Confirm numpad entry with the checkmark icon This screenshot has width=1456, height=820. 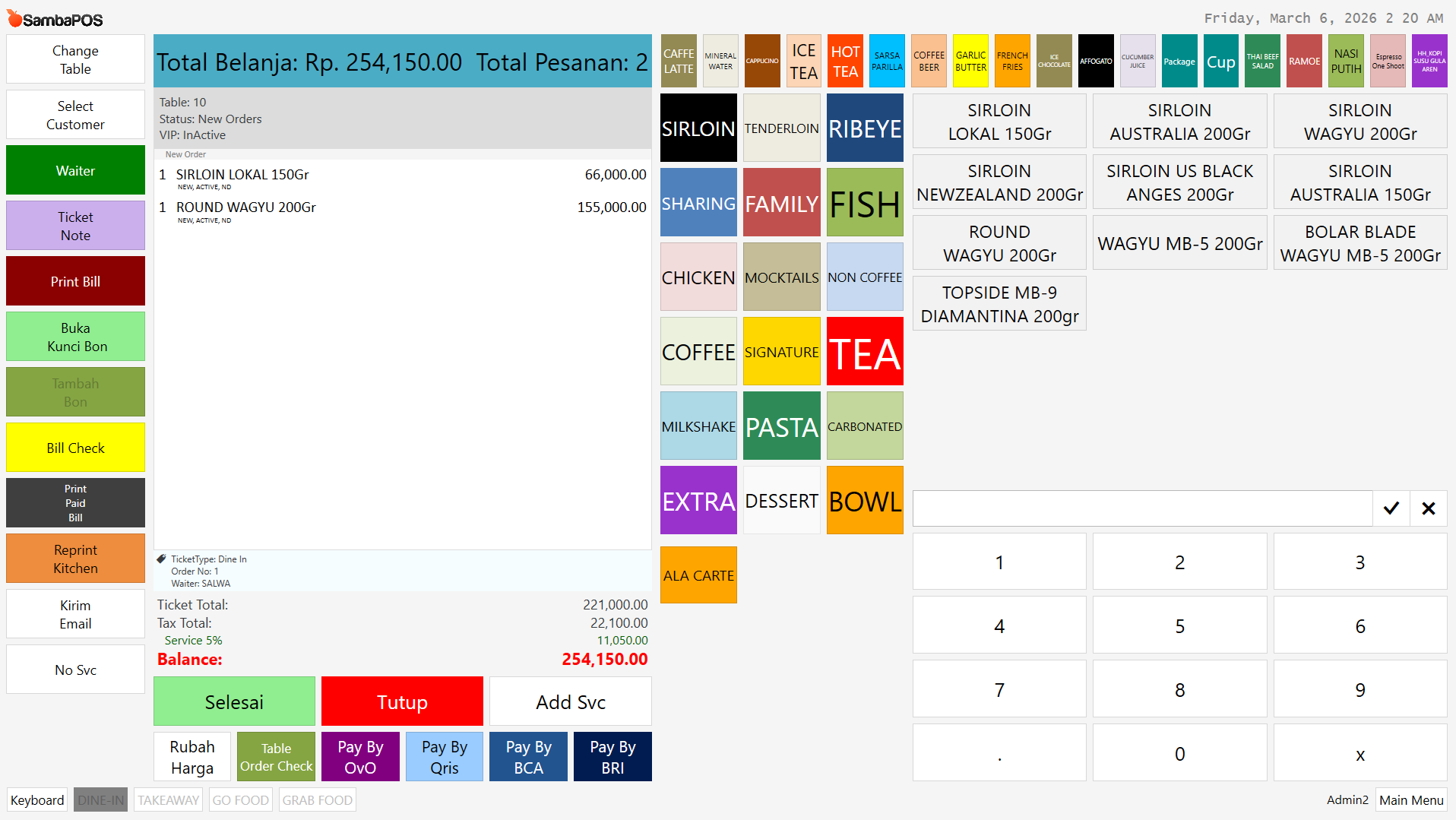point(1391,508)
